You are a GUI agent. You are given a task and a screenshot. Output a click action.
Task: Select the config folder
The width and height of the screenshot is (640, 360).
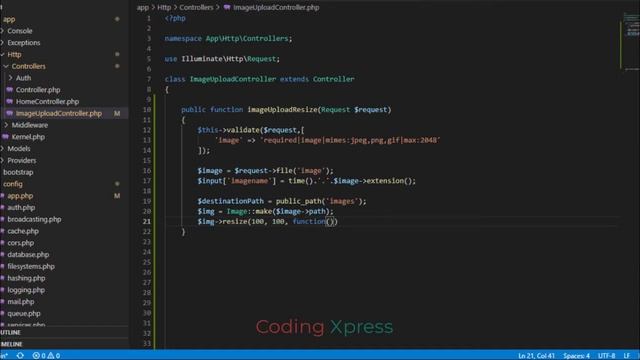click(13, 184)
